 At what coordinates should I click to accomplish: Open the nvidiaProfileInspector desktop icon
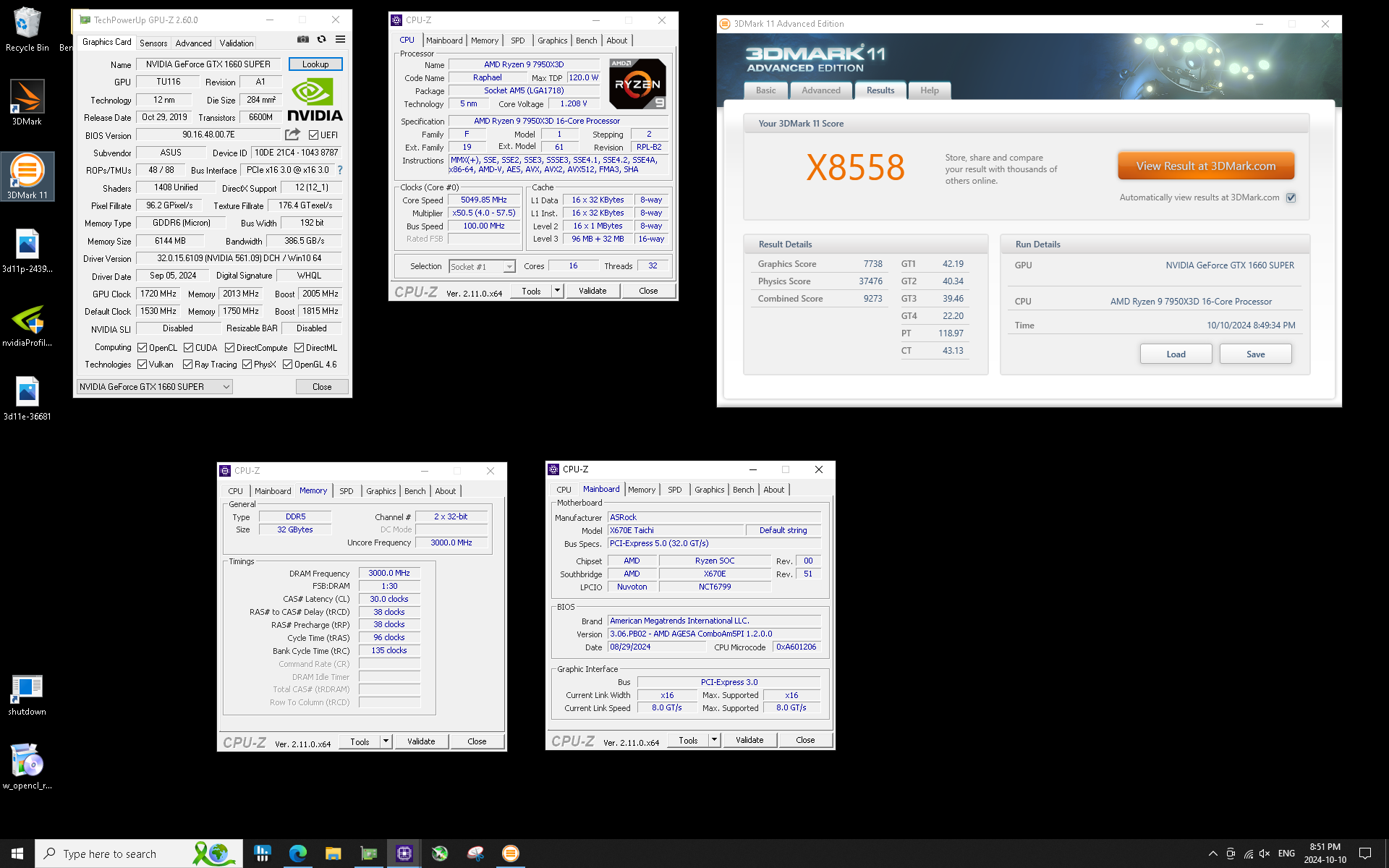(27, 324)
